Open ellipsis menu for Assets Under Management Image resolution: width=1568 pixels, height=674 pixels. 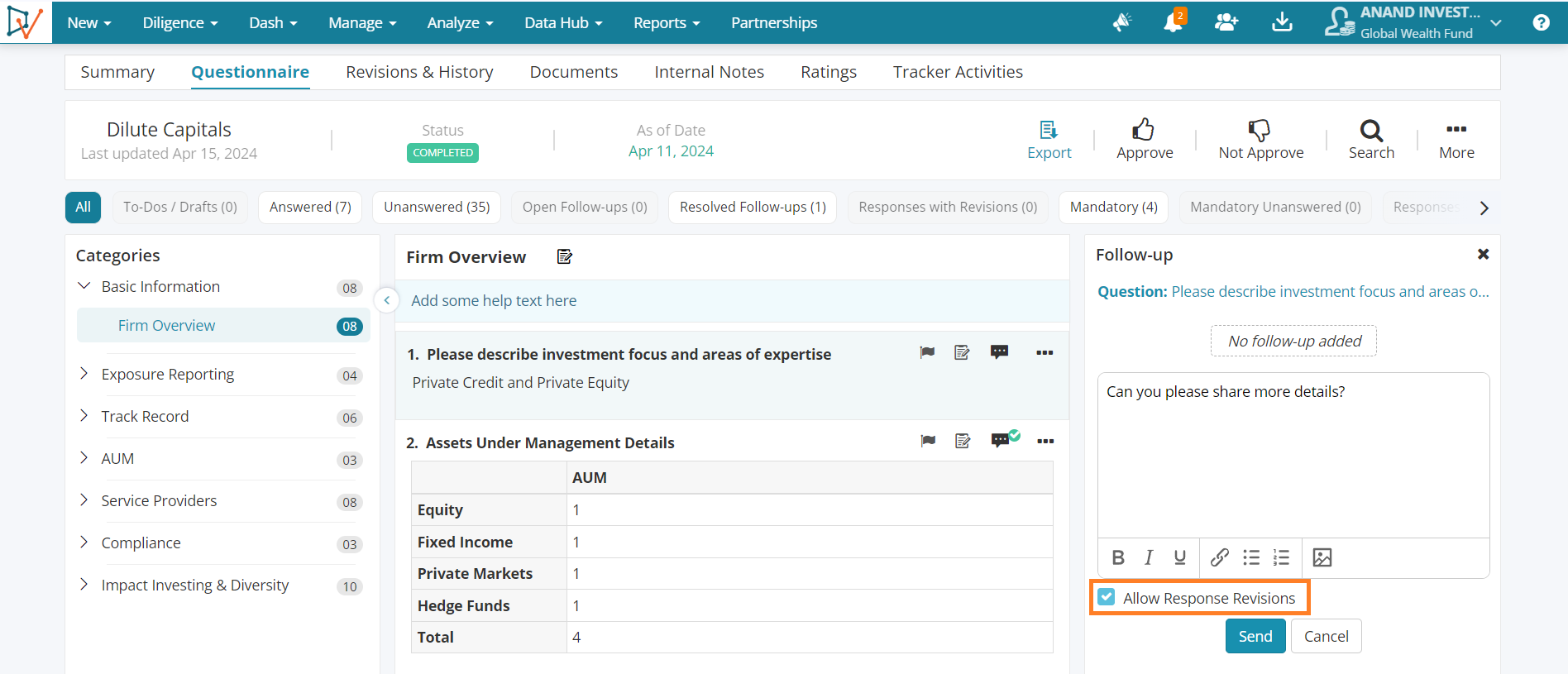click(1045, 442)
